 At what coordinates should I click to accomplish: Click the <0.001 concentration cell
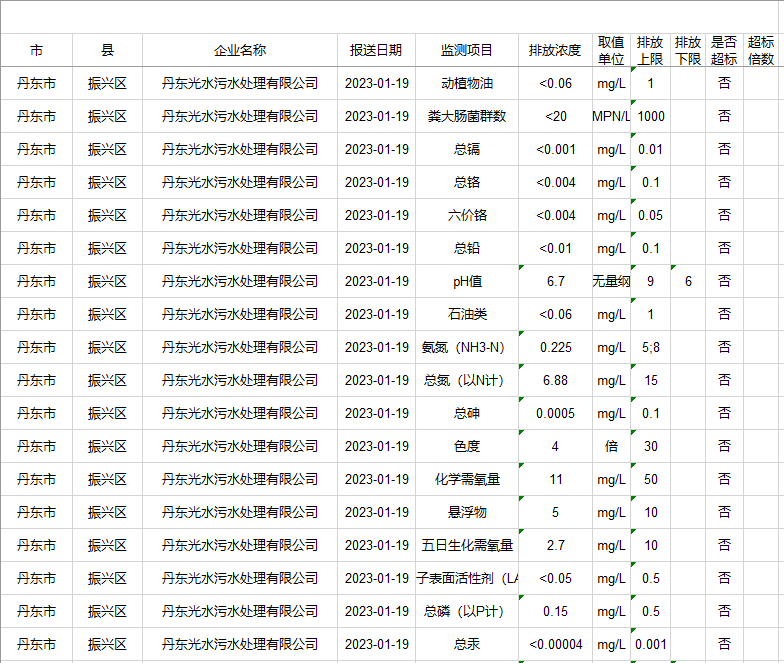(x=556, y=149)
